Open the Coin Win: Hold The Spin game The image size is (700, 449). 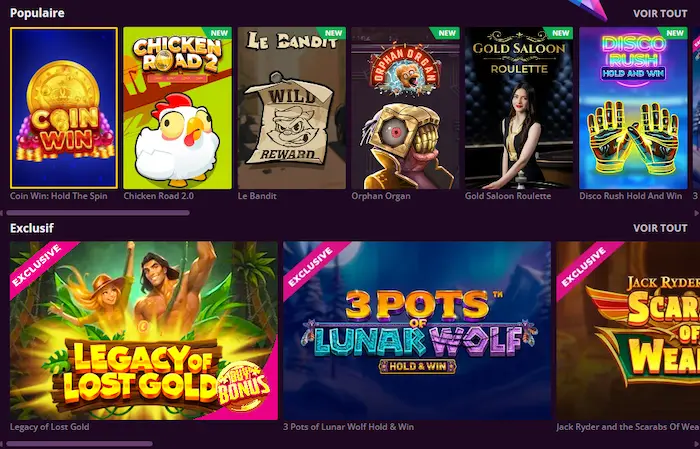point(64,108)
